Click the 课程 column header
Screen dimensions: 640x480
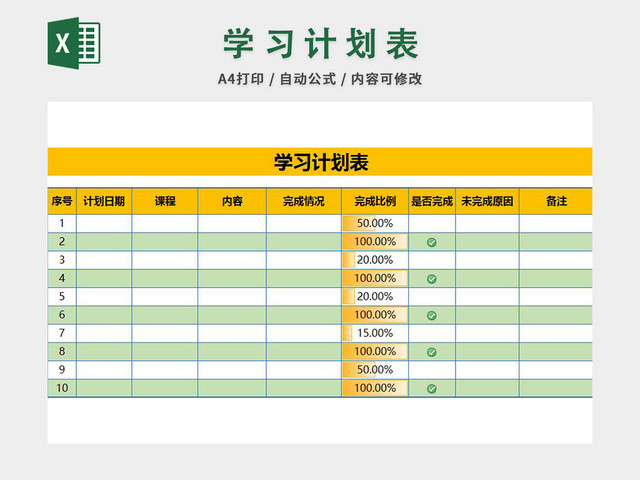point(165,201)
